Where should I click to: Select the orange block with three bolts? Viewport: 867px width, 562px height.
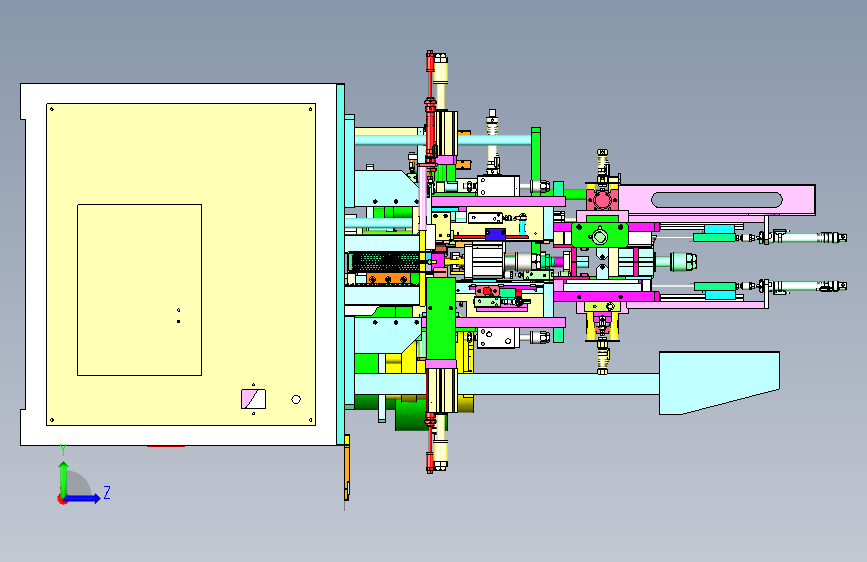click(x=388, y=278)
